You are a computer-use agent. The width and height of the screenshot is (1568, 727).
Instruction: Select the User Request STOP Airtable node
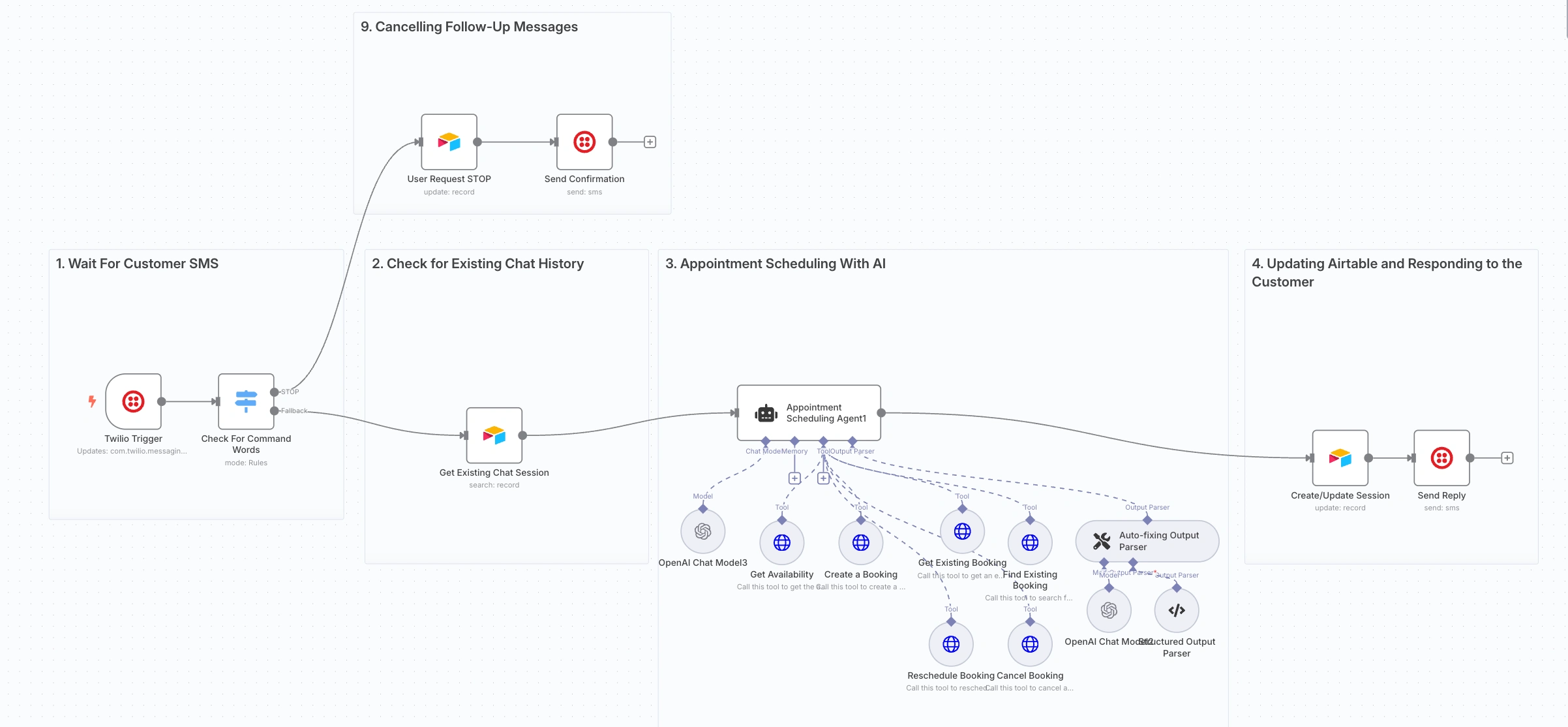[449, 142]
